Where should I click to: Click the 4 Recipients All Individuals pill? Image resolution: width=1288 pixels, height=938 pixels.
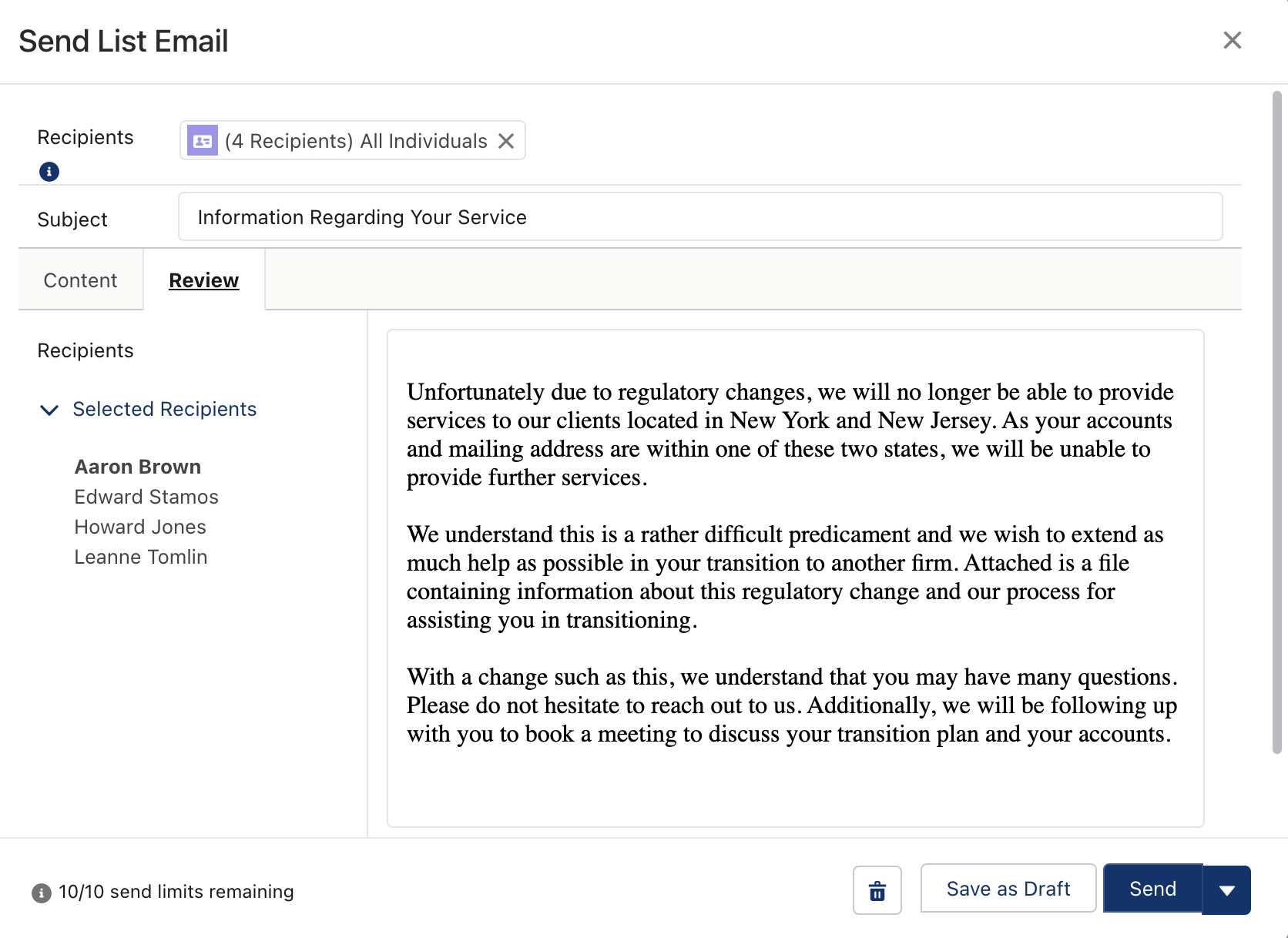click(x=353, y=141)
